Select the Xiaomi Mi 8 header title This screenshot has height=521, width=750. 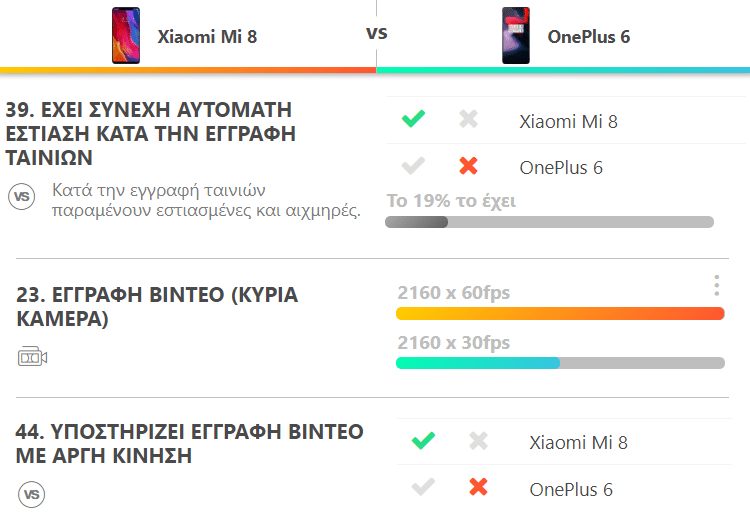tap(207, 37)
